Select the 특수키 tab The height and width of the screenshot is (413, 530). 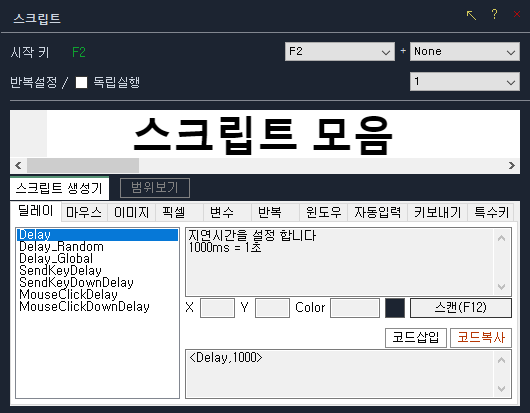pyautogui.click(x=491, y=212)
